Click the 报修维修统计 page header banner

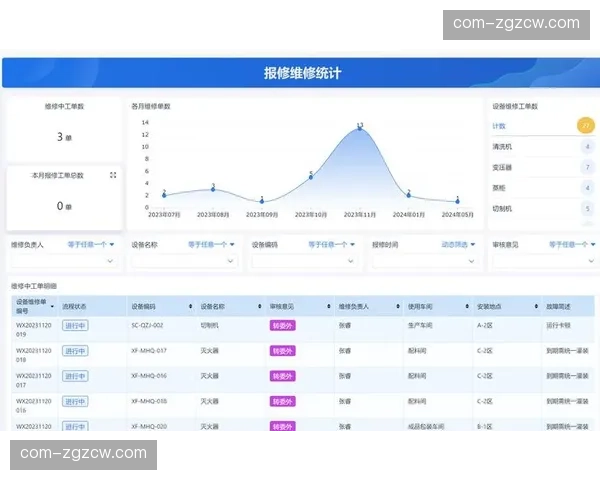pos(302,73)
